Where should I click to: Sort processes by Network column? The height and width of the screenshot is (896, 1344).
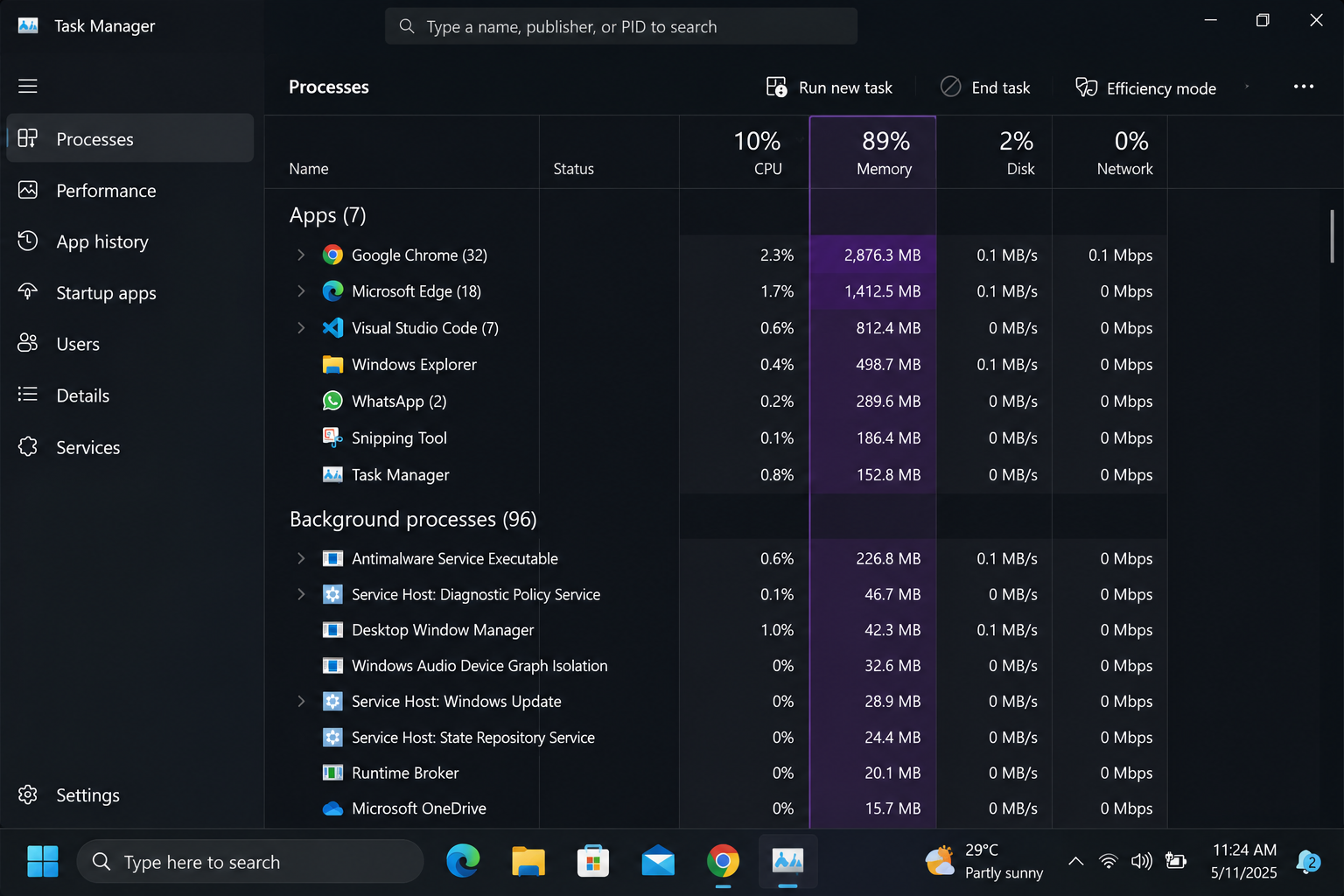[x=1109, y=152]
